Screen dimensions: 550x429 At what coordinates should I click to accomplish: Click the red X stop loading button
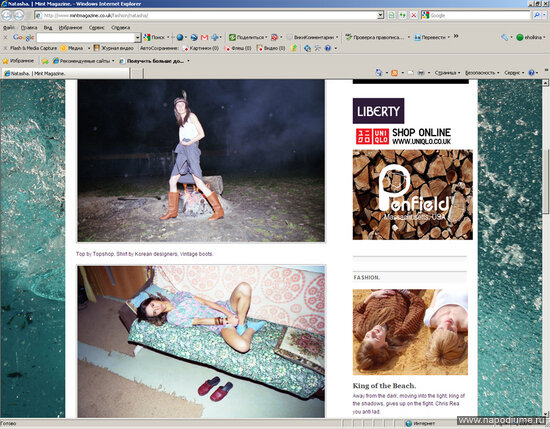(414, 15)
